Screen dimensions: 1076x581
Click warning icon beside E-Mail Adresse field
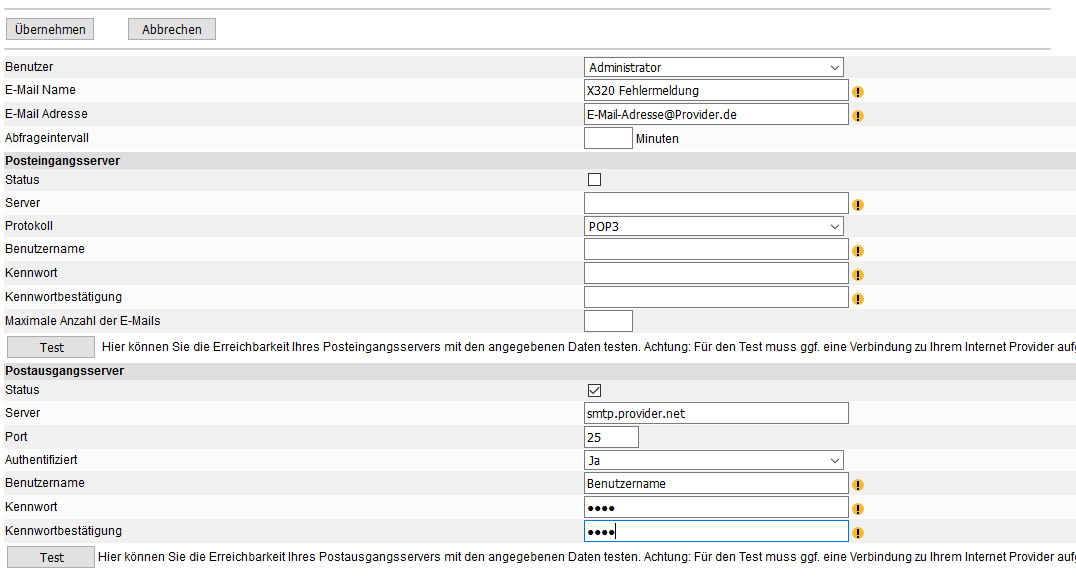click(857, 116)
